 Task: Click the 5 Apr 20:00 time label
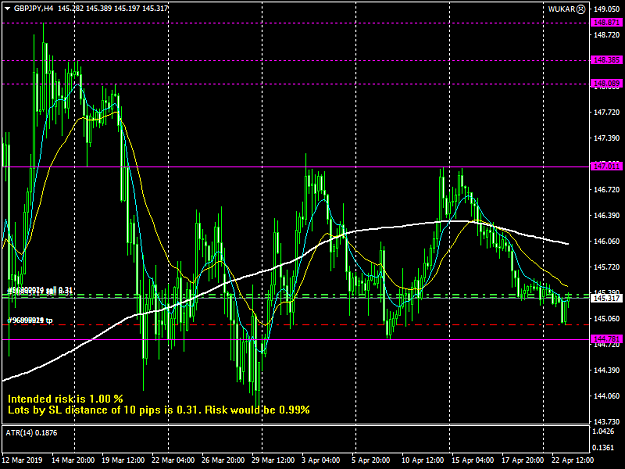click(371, 460)
